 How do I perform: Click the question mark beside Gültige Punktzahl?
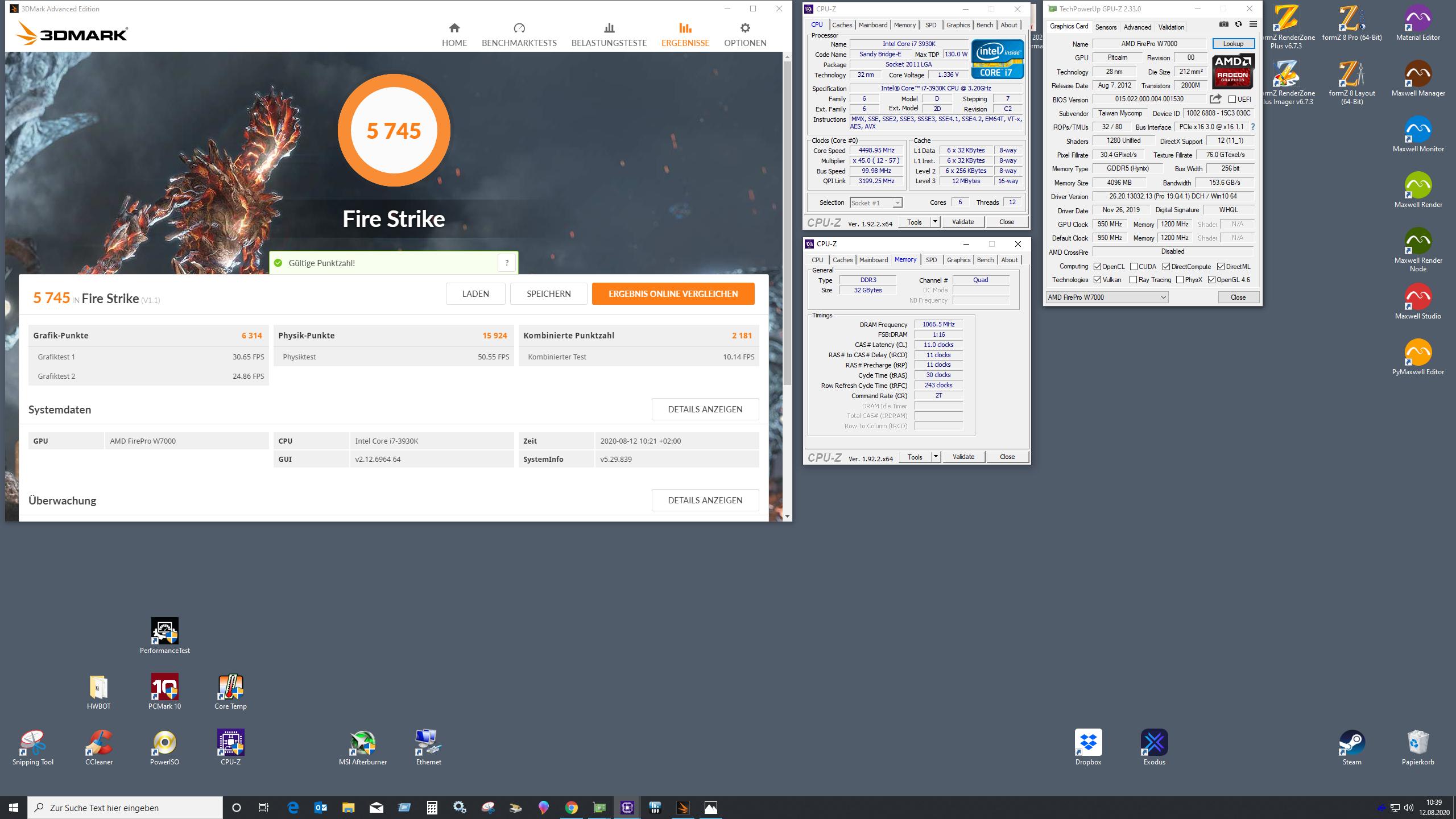tap(507, 263)
